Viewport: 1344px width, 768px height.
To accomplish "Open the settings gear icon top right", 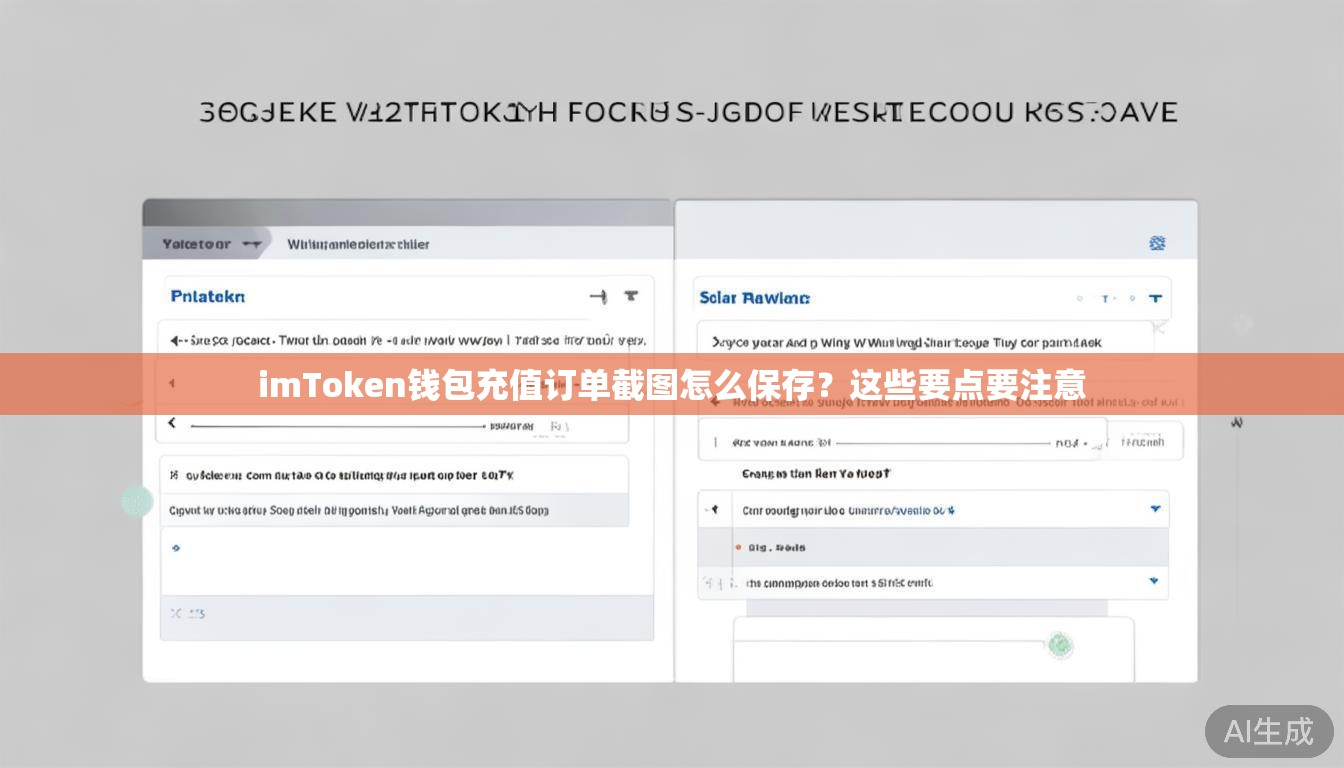I will [1157, 243].
